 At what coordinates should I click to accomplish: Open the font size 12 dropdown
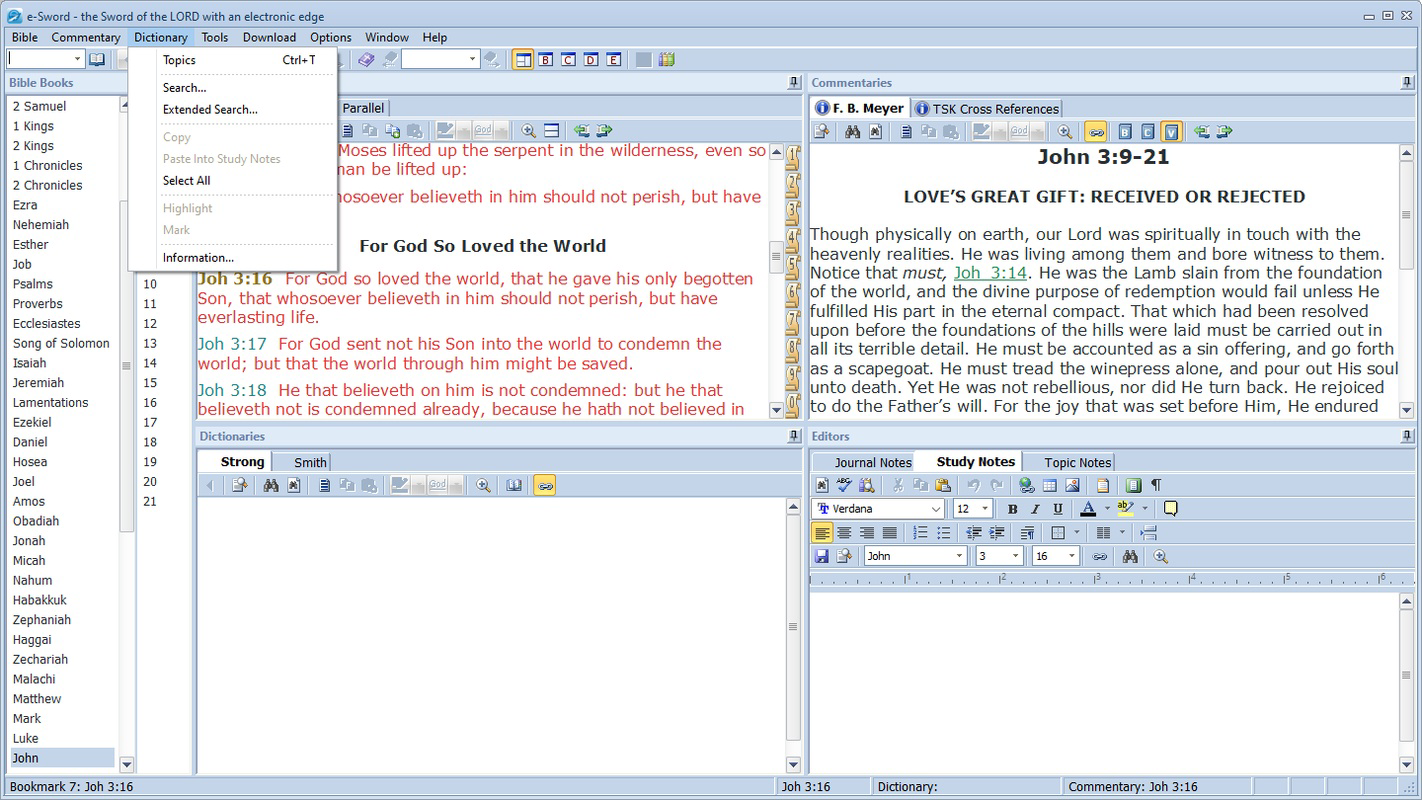coord(985,508)
